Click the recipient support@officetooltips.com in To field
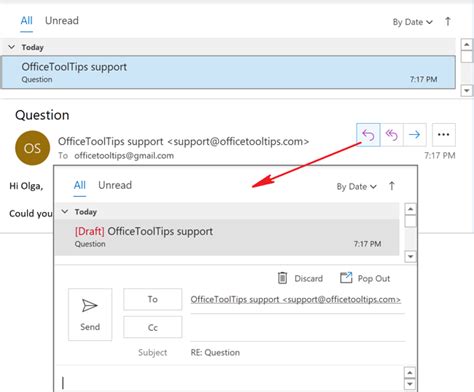The image size is (474, 392). [296, 299]
